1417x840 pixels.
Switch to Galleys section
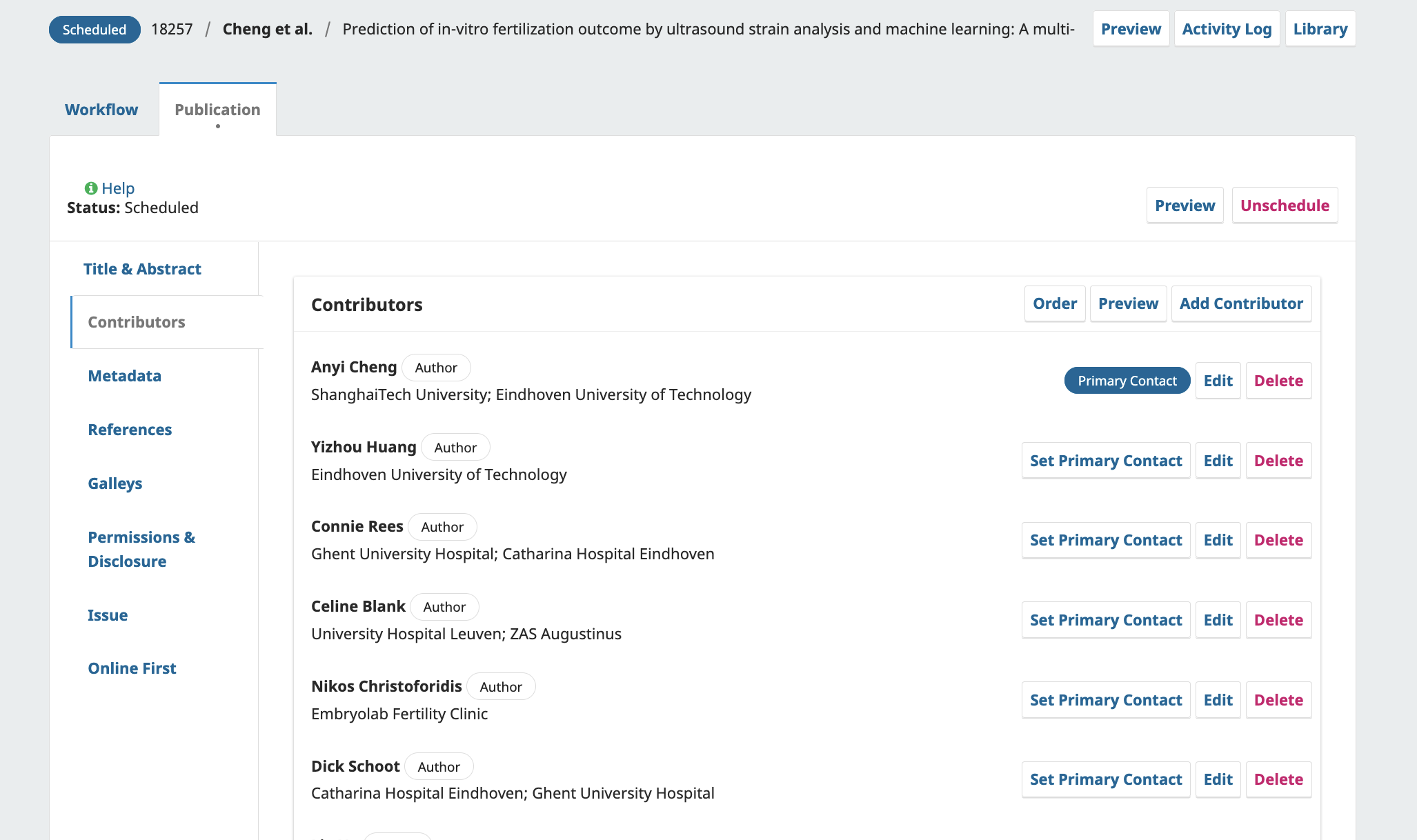point(115,483)
